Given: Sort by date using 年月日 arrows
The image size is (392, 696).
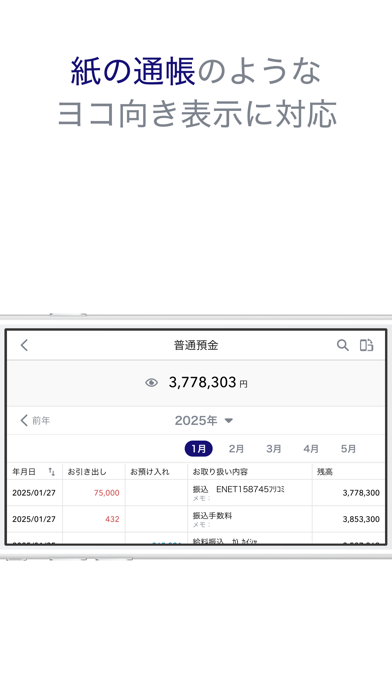Looking at the screenshot, I should (51, 472).
